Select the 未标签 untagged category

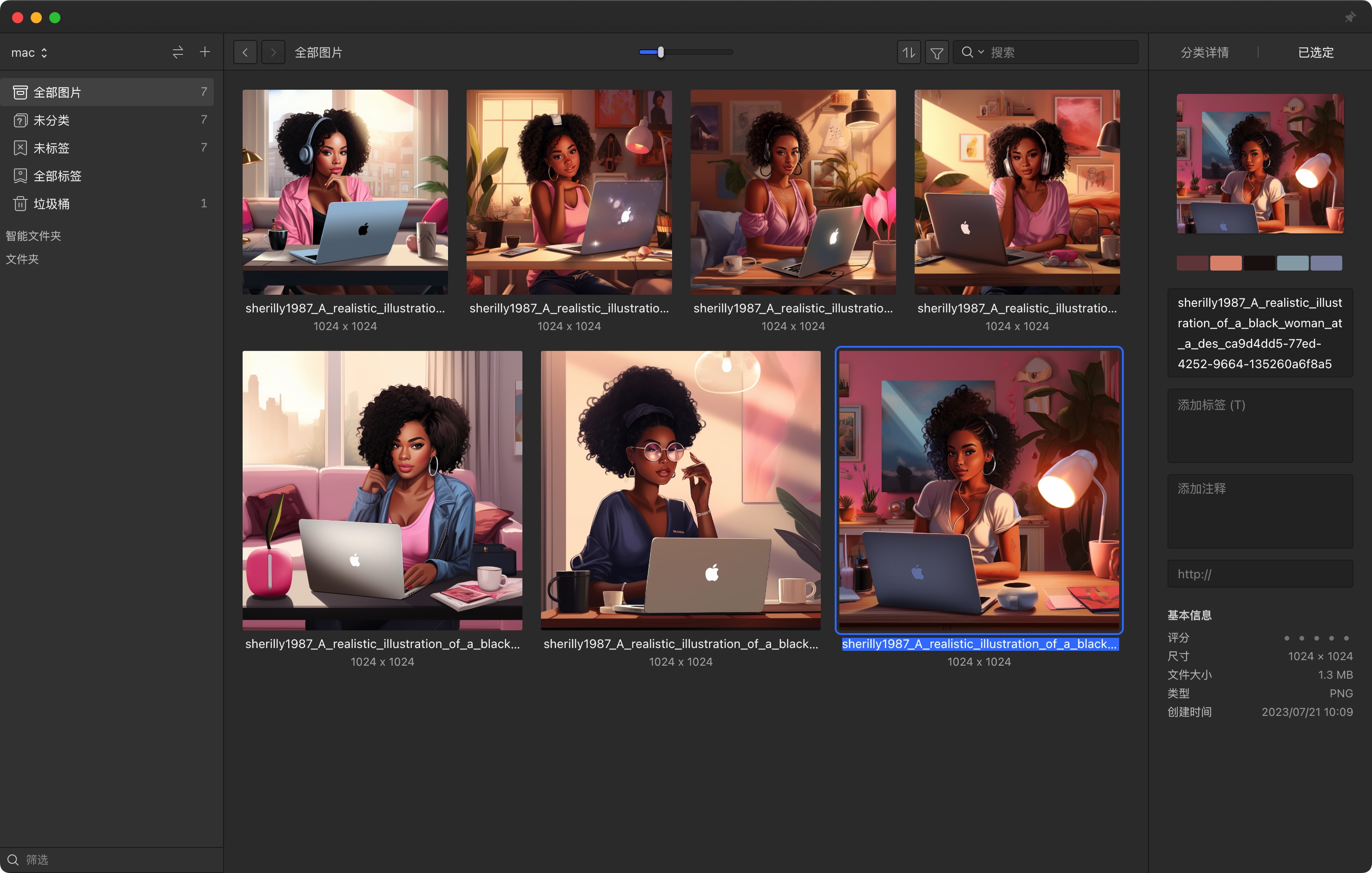point(51,147)
